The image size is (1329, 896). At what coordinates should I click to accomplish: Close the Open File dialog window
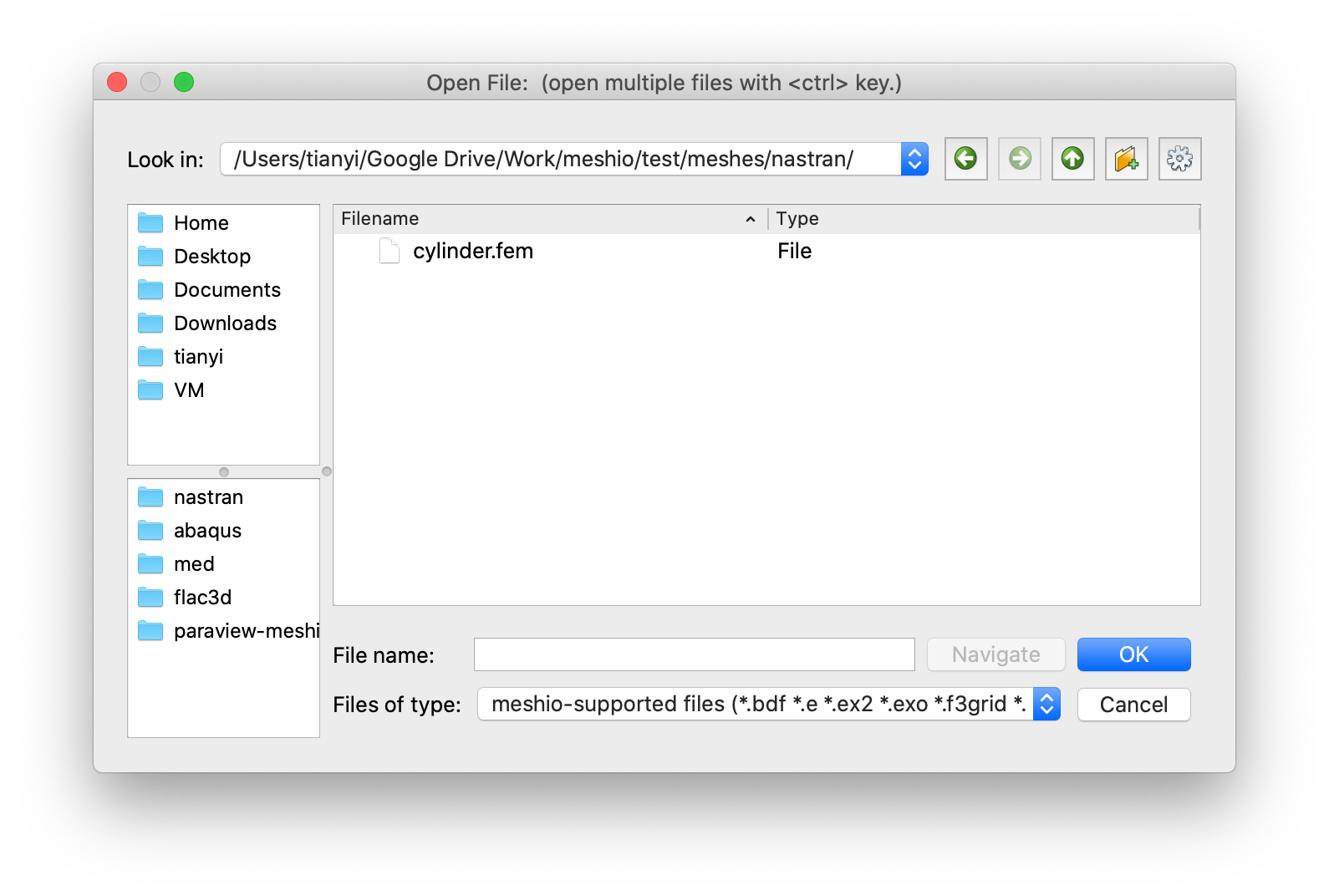[x=117, y=82]
